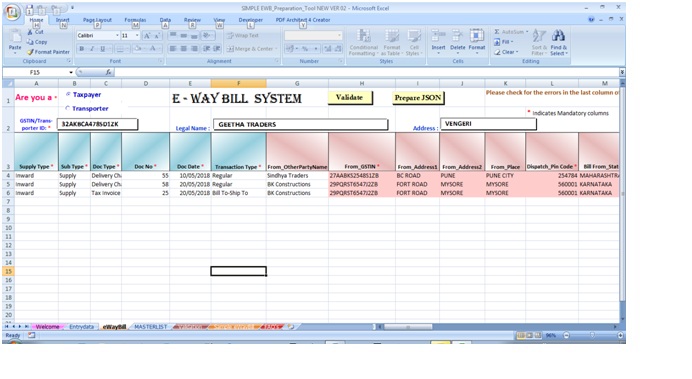
Task: Click the Prepare JSON button
Action: pos(418,98)
